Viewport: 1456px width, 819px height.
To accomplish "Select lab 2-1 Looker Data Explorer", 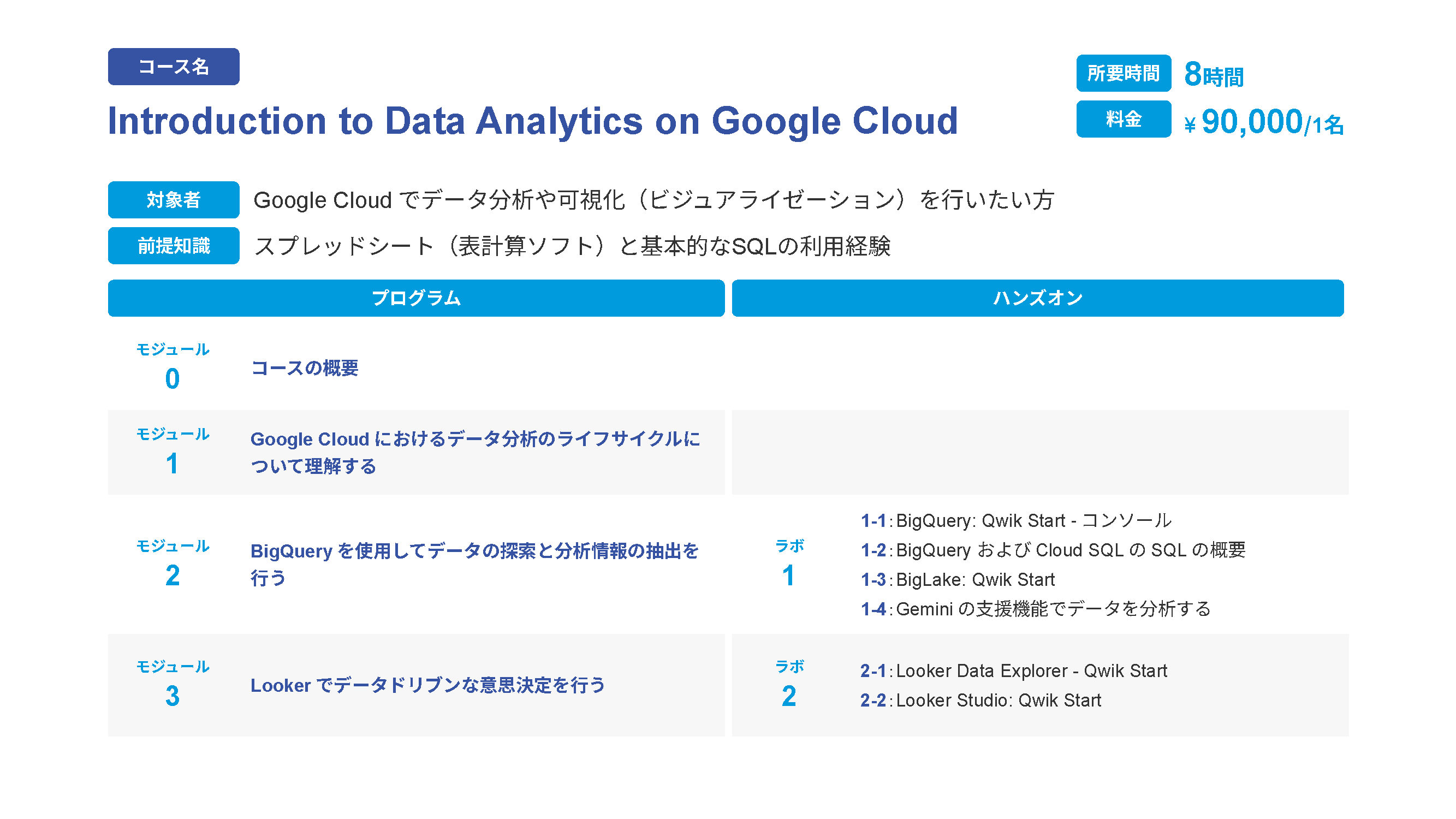I will pos(1013,670).
